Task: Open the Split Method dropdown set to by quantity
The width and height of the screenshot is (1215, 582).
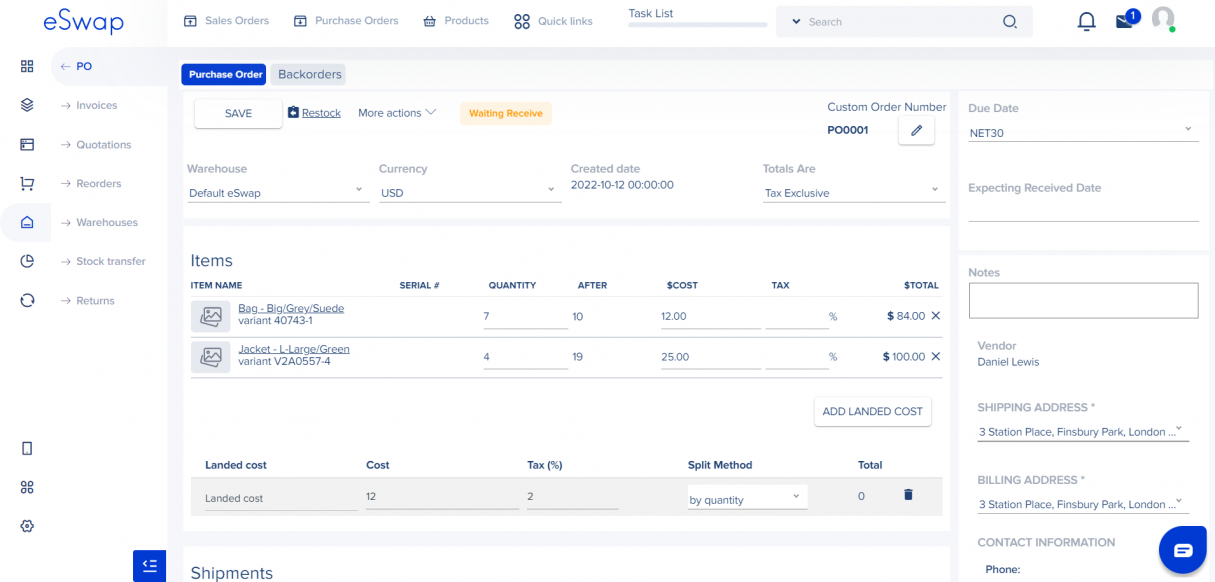Action: [746, 496]
